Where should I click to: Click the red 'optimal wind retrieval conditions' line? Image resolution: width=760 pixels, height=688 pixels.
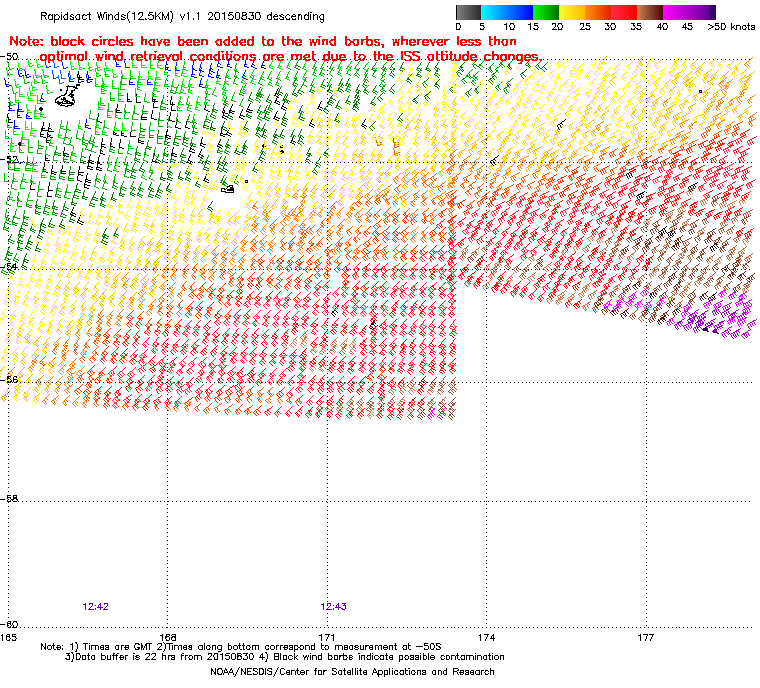click(290, 57)
